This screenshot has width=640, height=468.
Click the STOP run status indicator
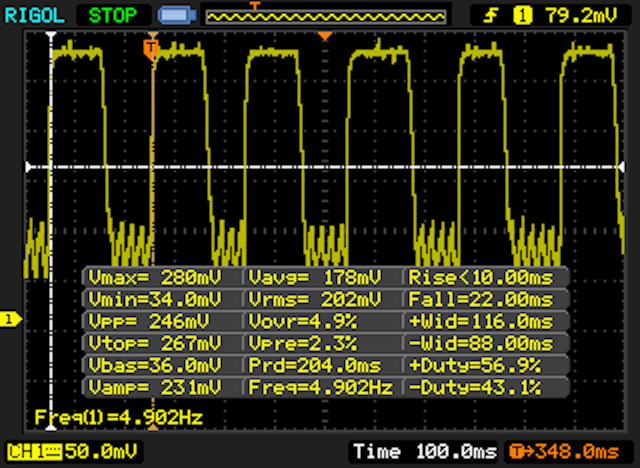tap(113, 16)
